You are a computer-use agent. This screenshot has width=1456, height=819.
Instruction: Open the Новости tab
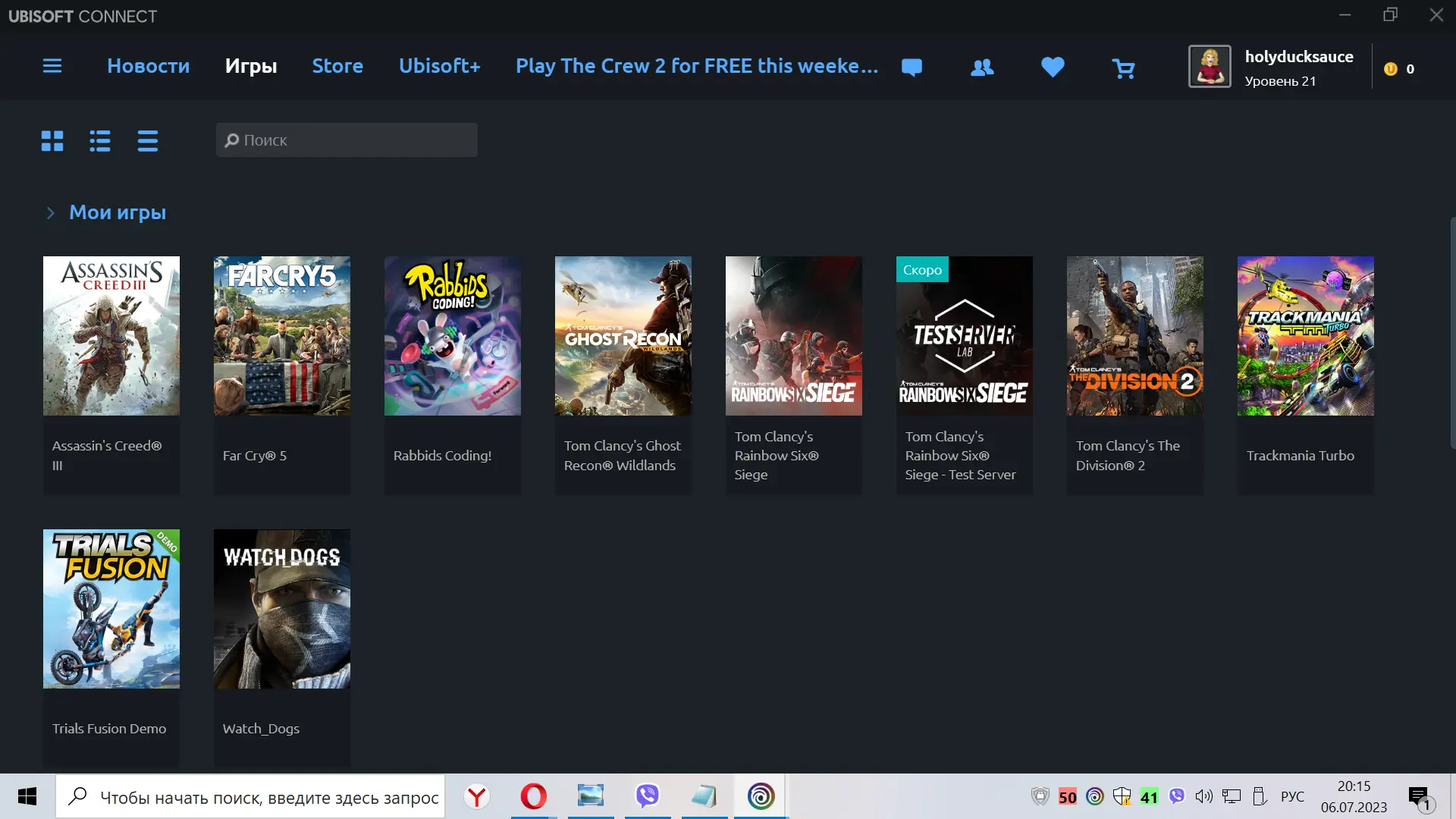click(149, 66)
